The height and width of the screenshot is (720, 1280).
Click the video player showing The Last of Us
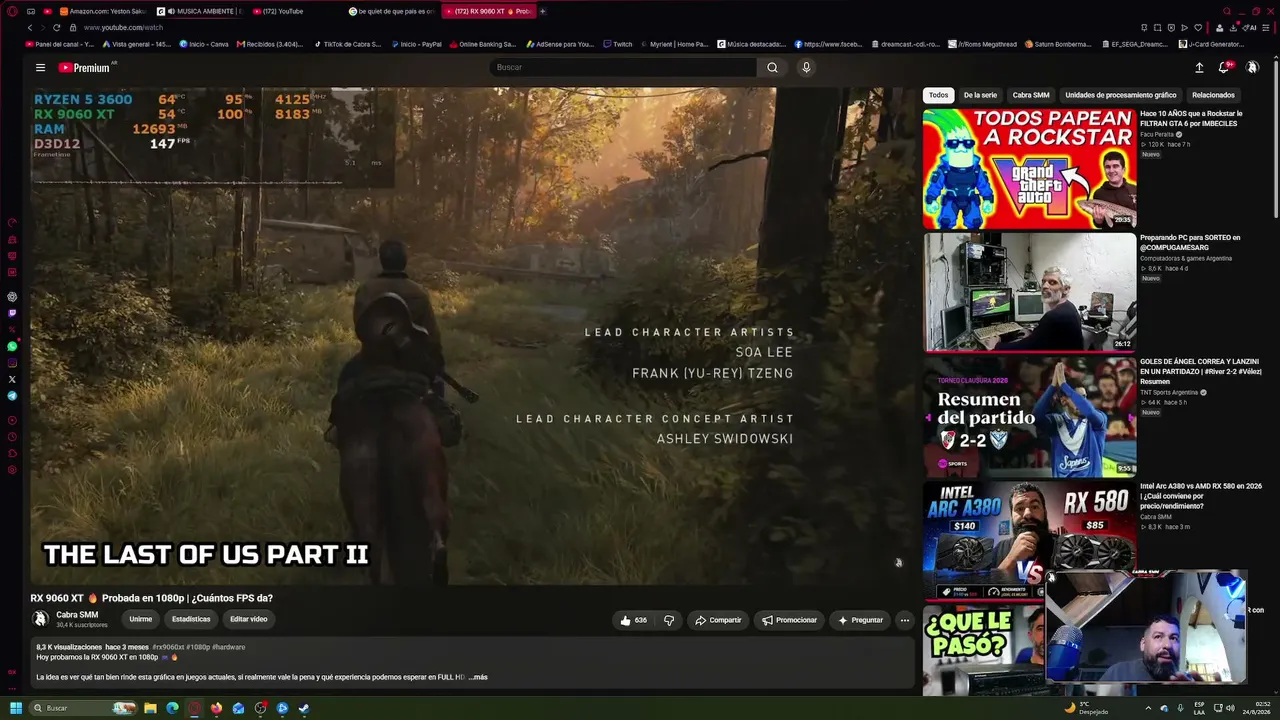click(473, 336)
